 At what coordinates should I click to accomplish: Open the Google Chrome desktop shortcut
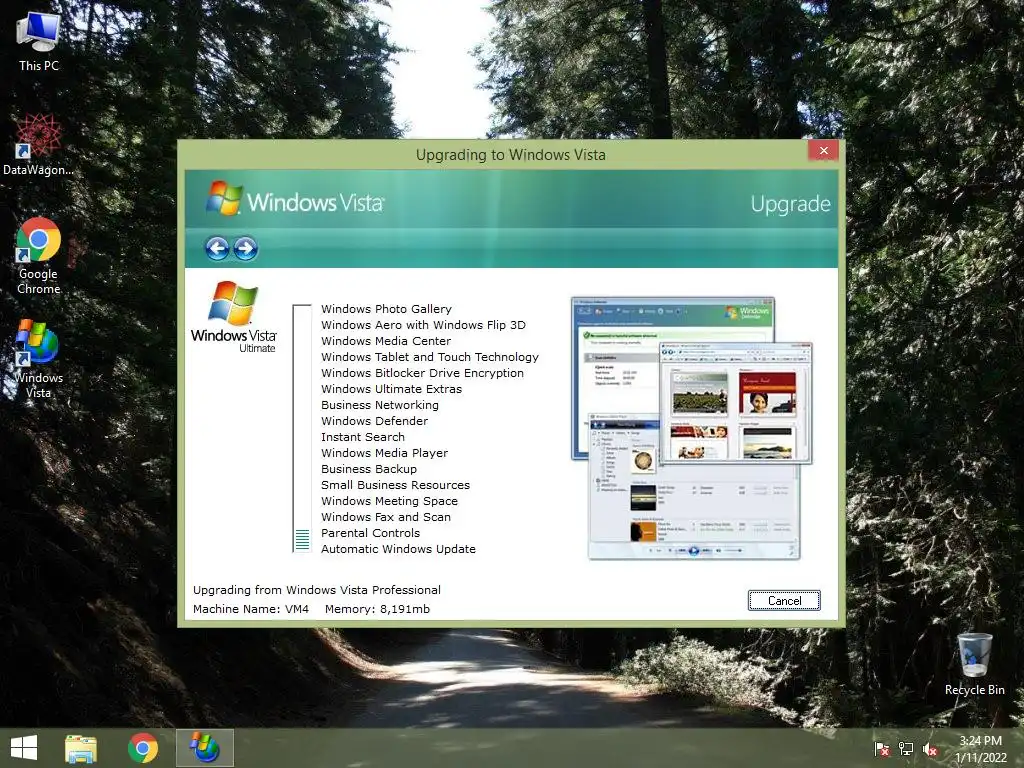pyautogui.click(x=39, y=255)
